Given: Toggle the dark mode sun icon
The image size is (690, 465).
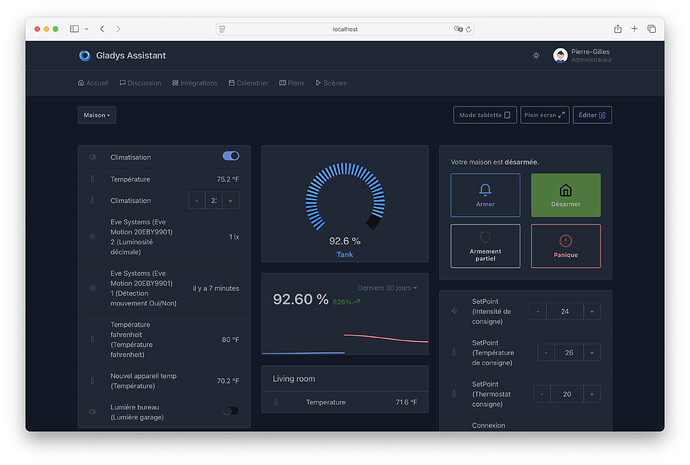Looking at the screenshot, I should [535, 56].
